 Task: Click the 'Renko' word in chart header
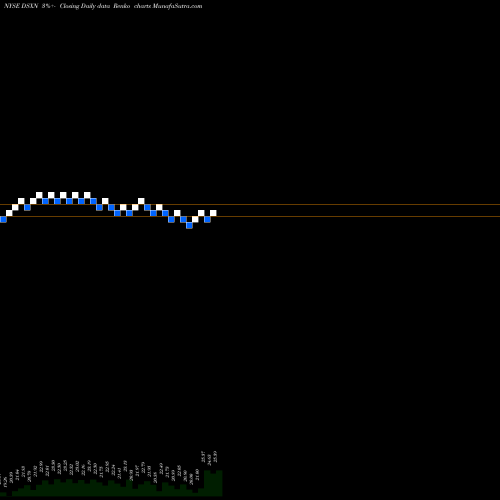pos(121,6)
